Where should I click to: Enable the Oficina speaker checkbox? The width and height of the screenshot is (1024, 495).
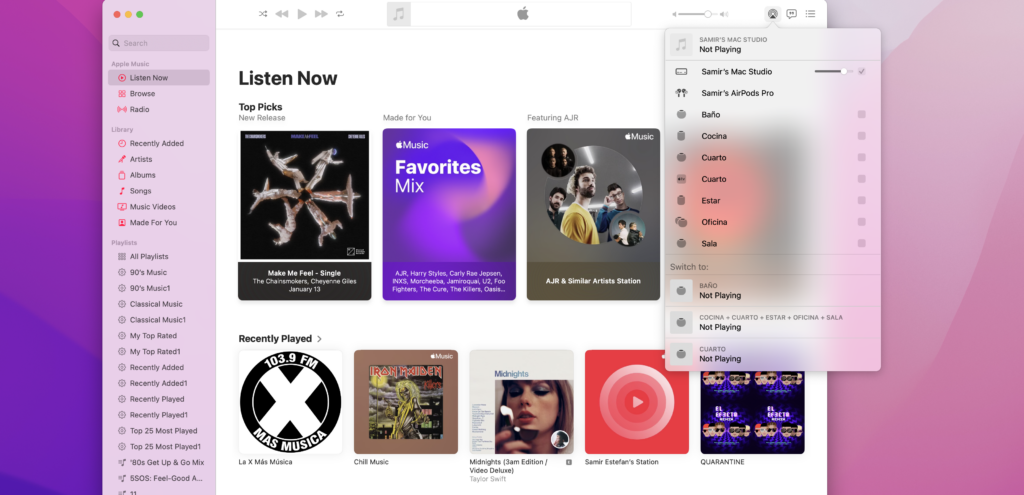pos(861,222)
